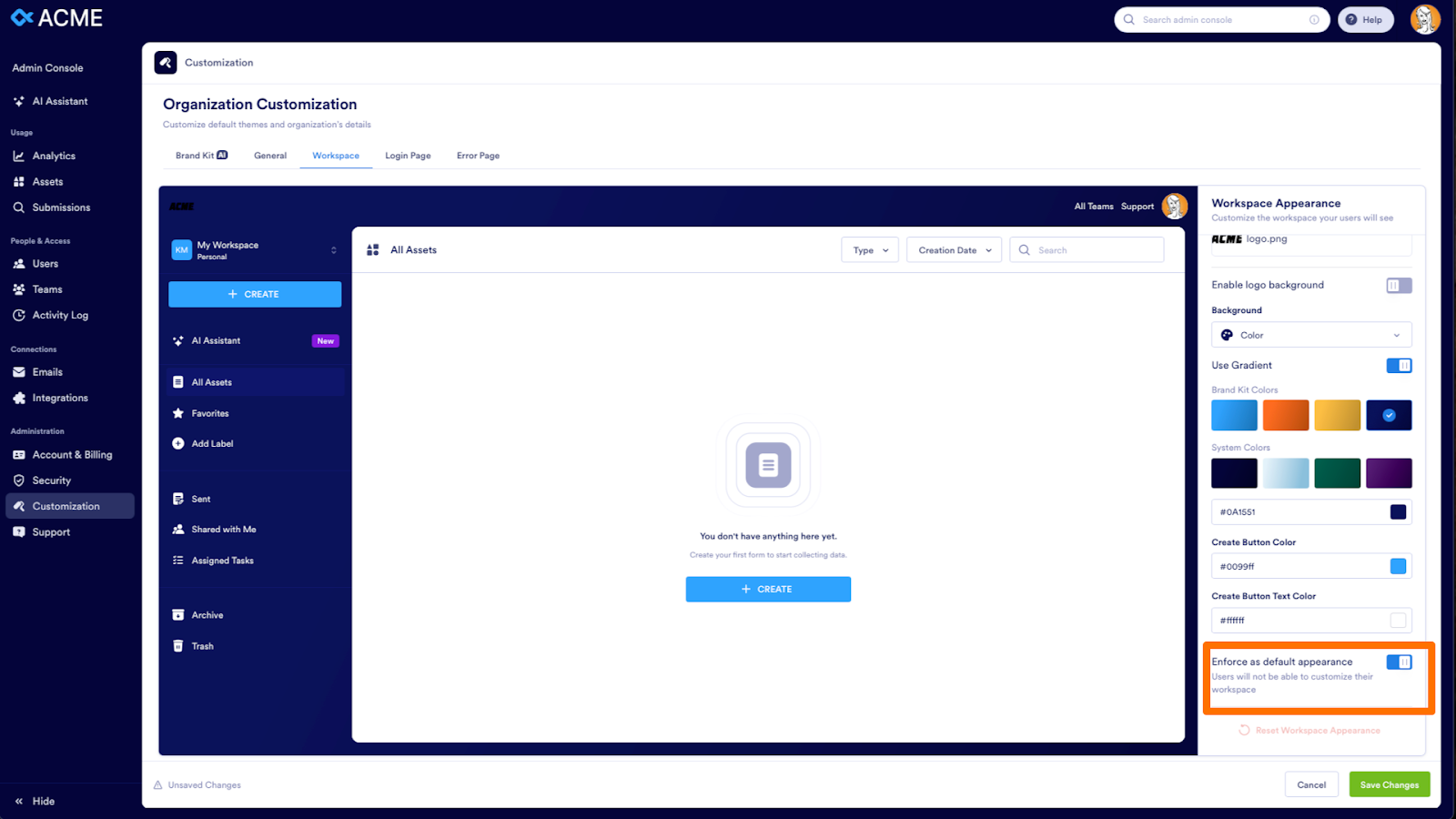Image resolution: width=1456 pixels, height=819 pixels.
Task: Select Analytics in the Usage section
Action: [x=54, y=156]
